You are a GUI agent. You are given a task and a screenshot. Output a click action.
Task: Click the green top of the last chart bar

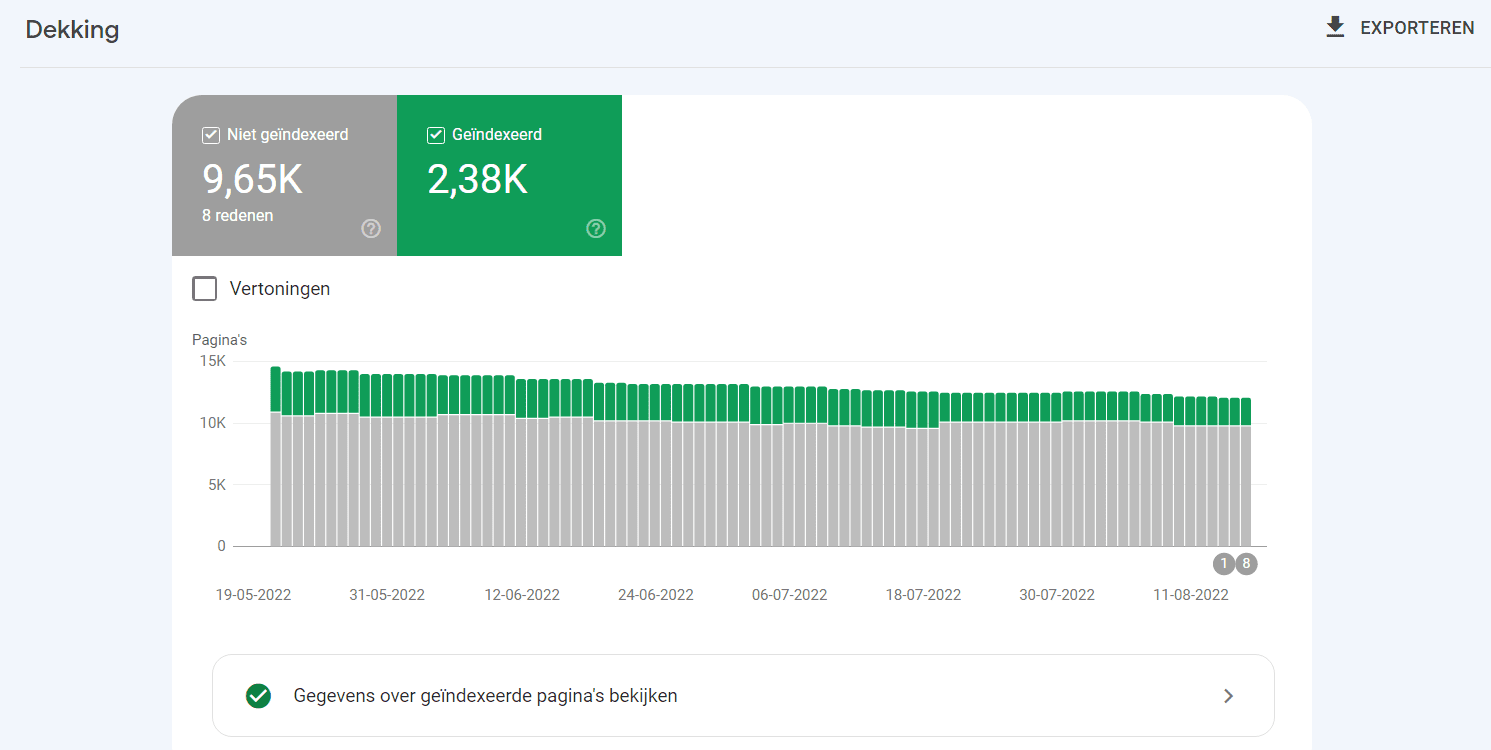1246,411
